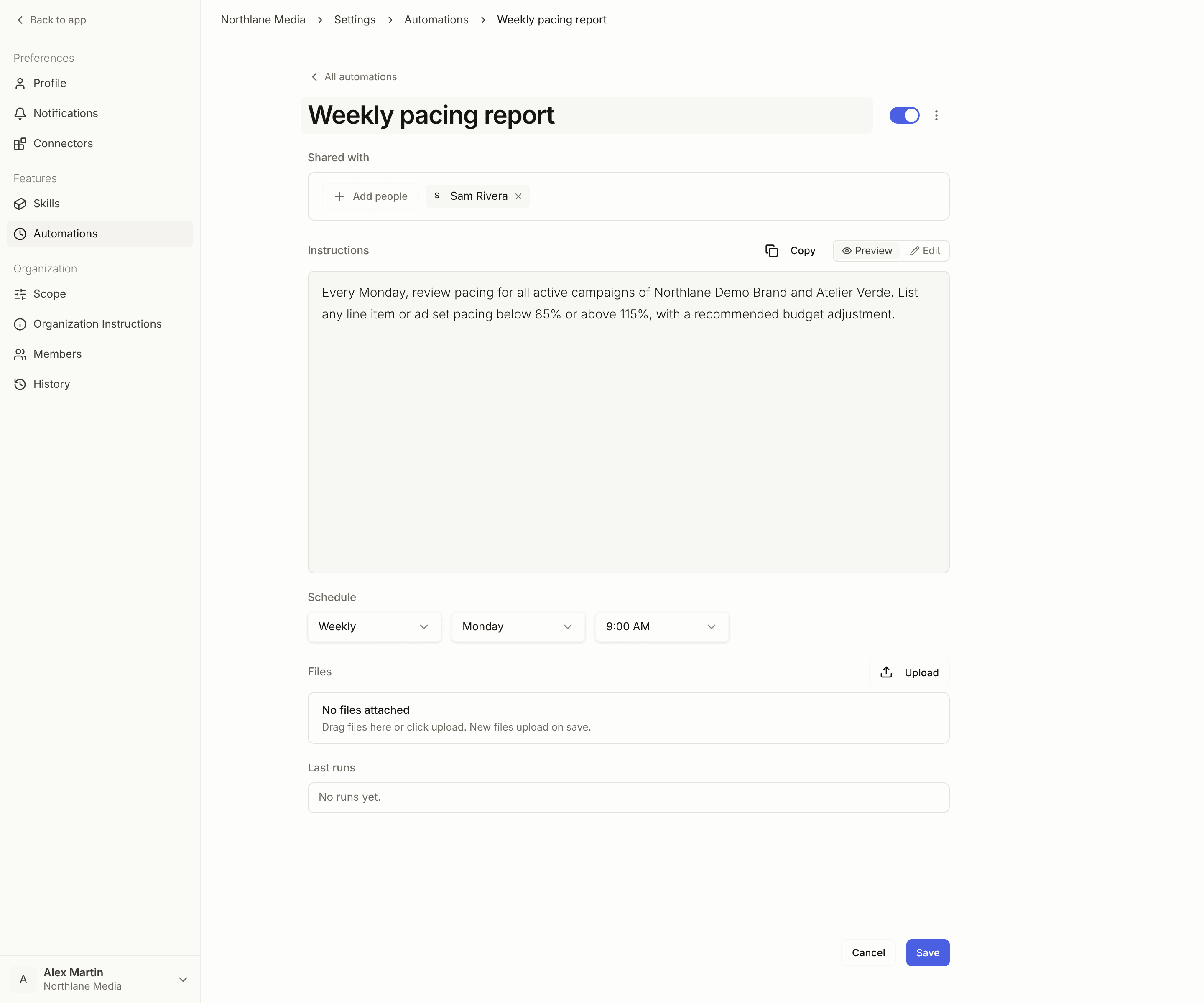This screenshot has width=1204, height=1003.
Task: Click the Members people icon
Action: pos(20,354)
